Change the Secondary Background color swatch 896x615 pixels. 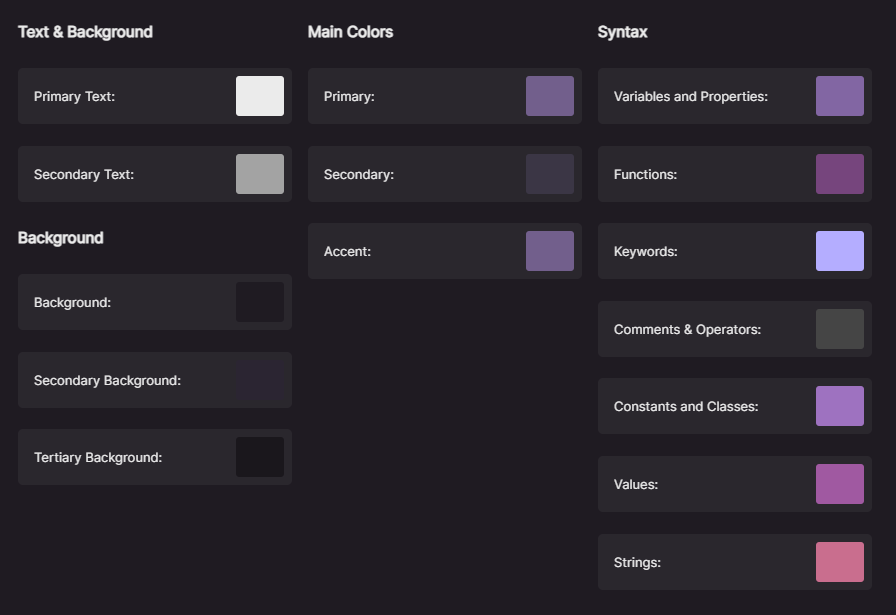coord(260,380)
